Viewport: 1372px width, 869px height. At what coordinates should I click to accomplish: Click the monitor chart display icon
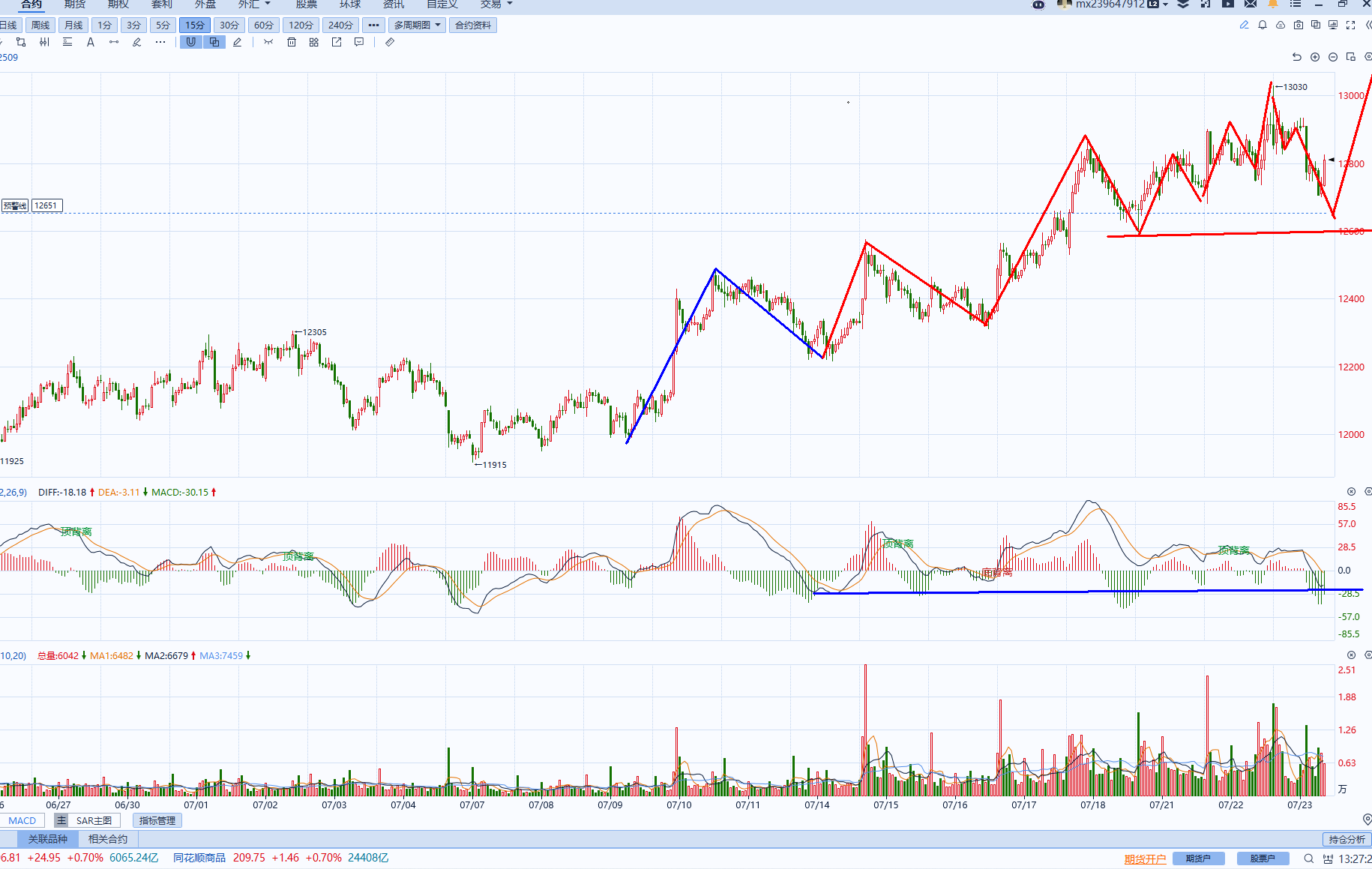pos(1333,25)
